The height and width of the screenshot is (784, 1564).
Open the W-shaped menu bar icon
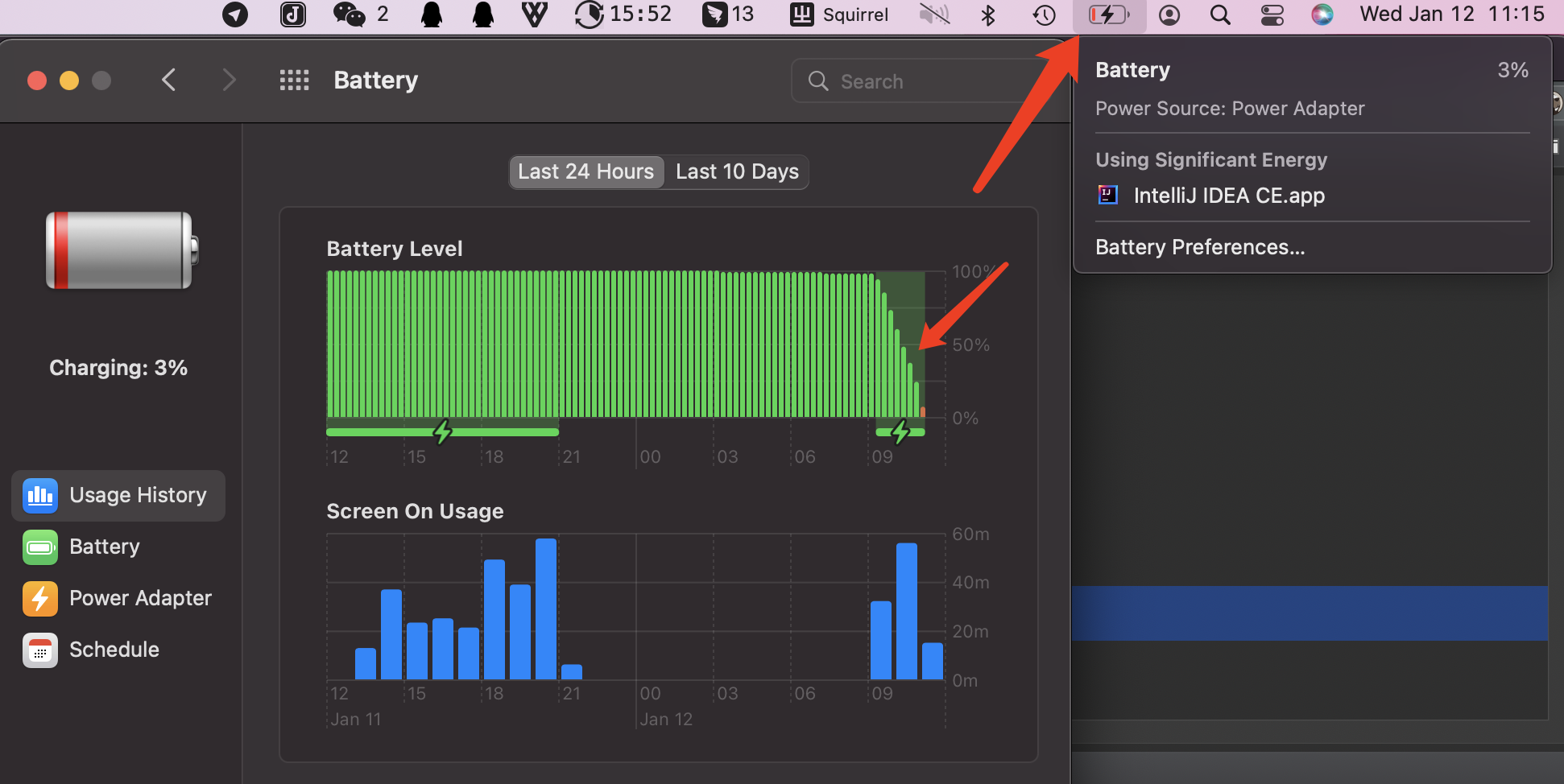point(534,14)
